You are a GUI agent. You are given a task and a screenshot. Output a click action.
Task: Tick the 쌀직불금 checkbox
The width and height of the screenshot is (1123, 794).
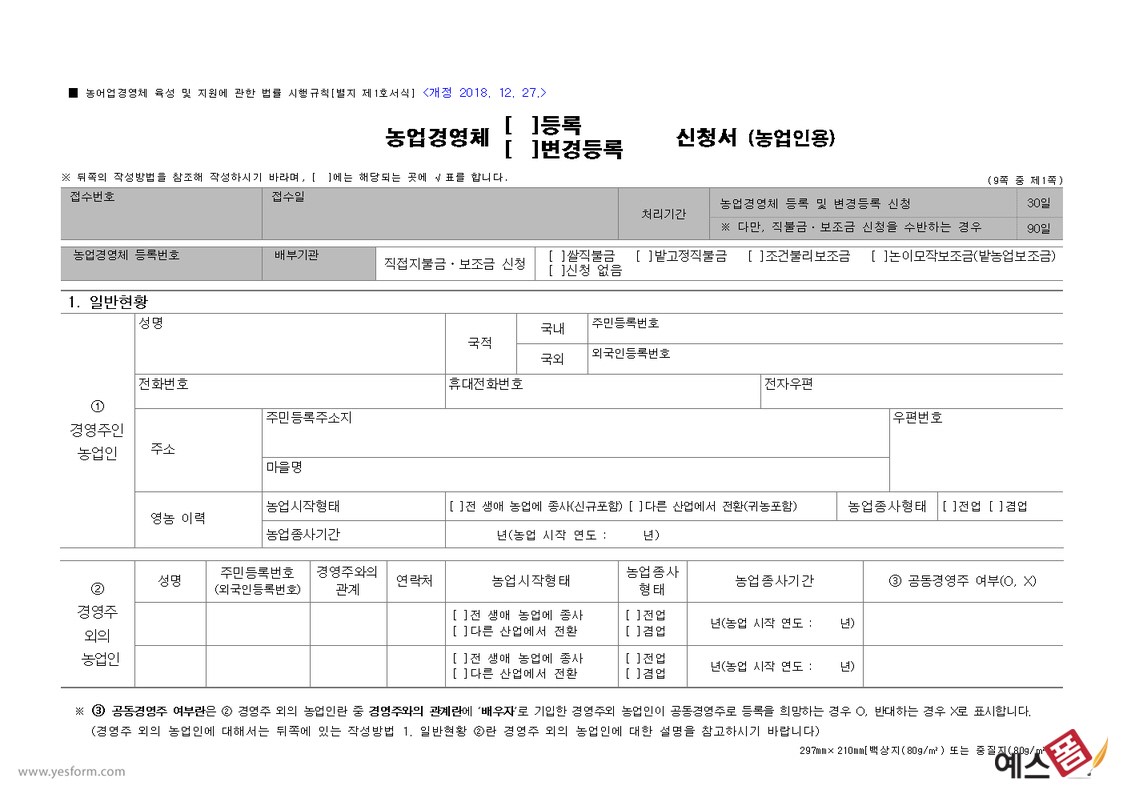pyautogui.click(x=556, y=256)
